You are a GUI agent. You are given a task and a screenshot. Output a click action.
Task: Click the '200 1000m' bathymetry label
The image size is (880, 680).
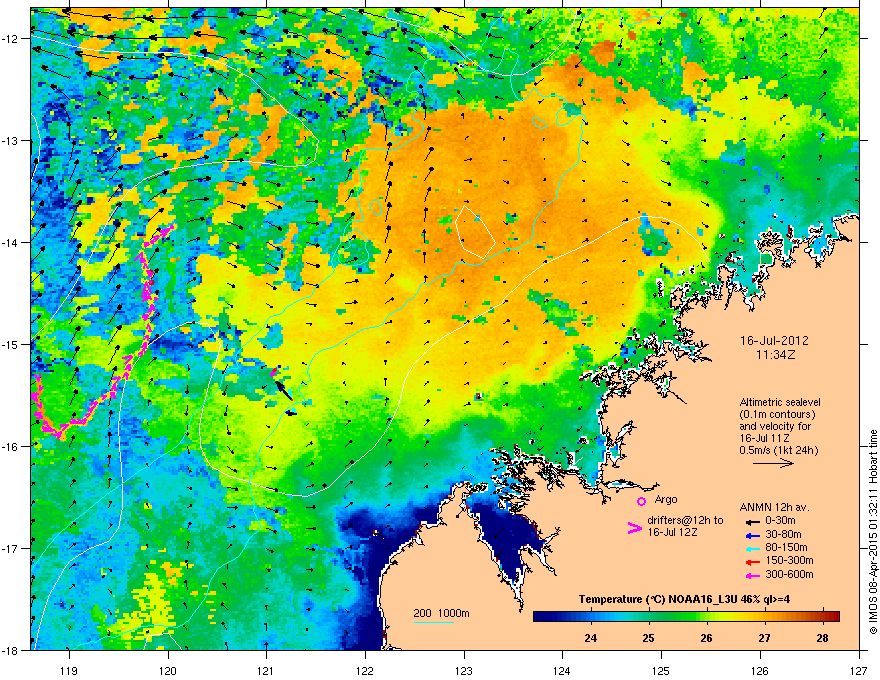pos(441,613)
